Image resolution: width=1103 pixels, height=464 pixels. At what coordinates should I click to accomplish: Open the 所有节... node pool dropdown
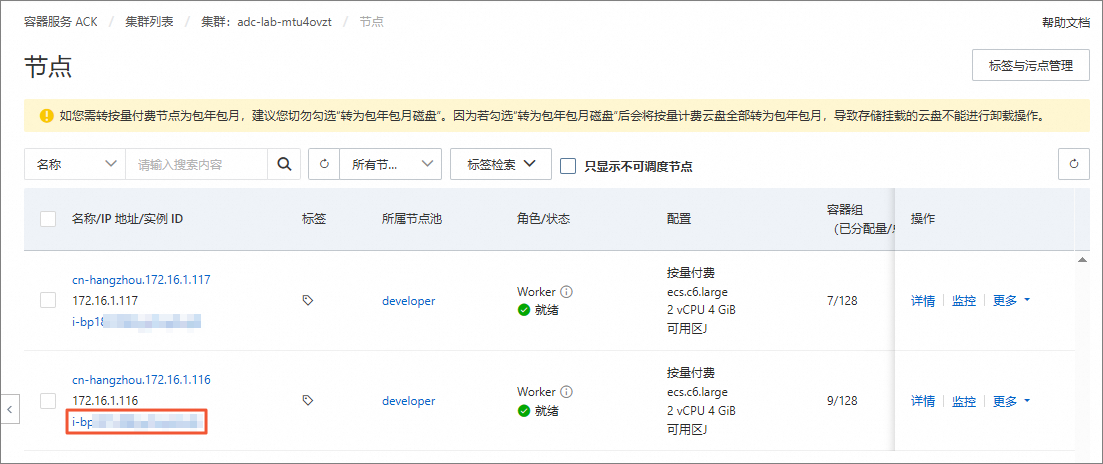[x=390, y=165]
